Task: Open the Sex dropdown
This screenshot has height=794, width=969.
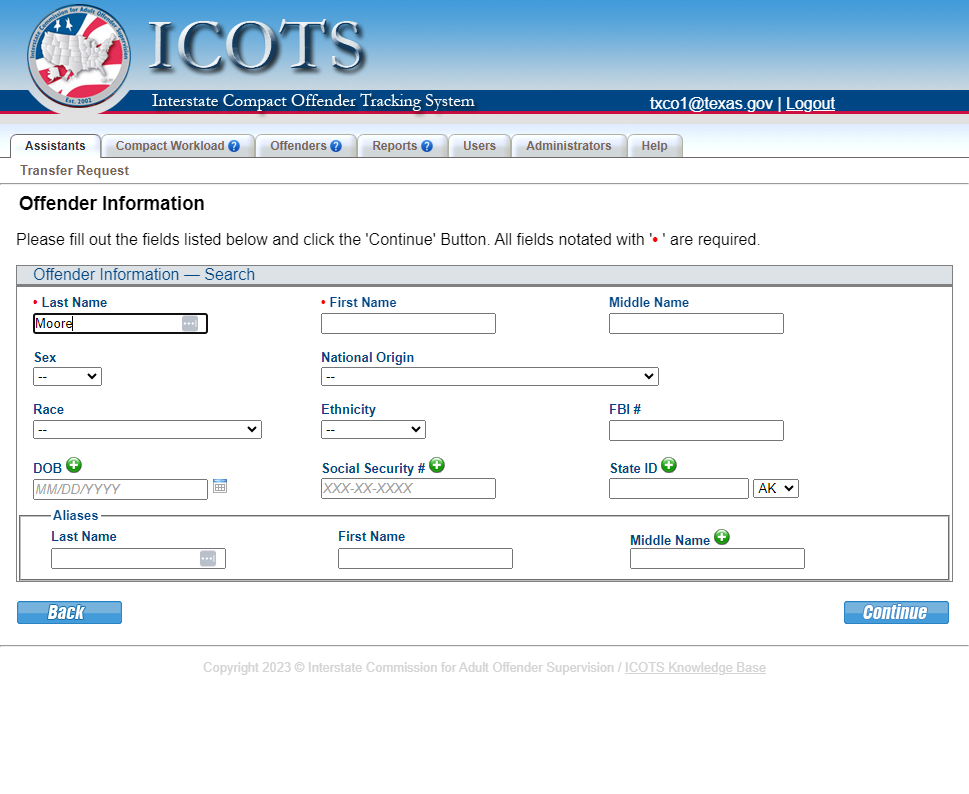Action: pyautogui.click(x=67, y=376)
